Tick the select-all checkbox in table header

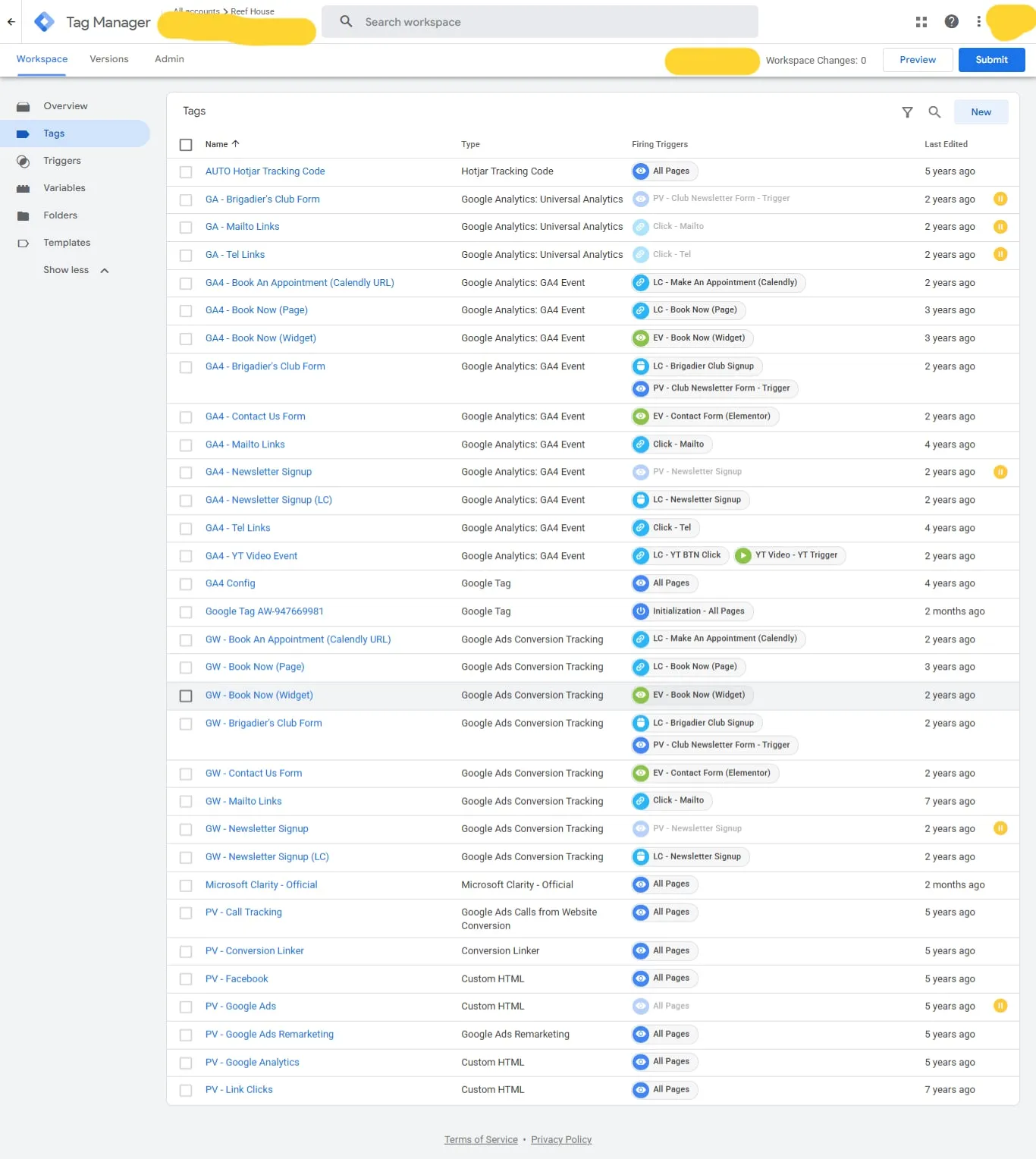click(x=186, y=144)
